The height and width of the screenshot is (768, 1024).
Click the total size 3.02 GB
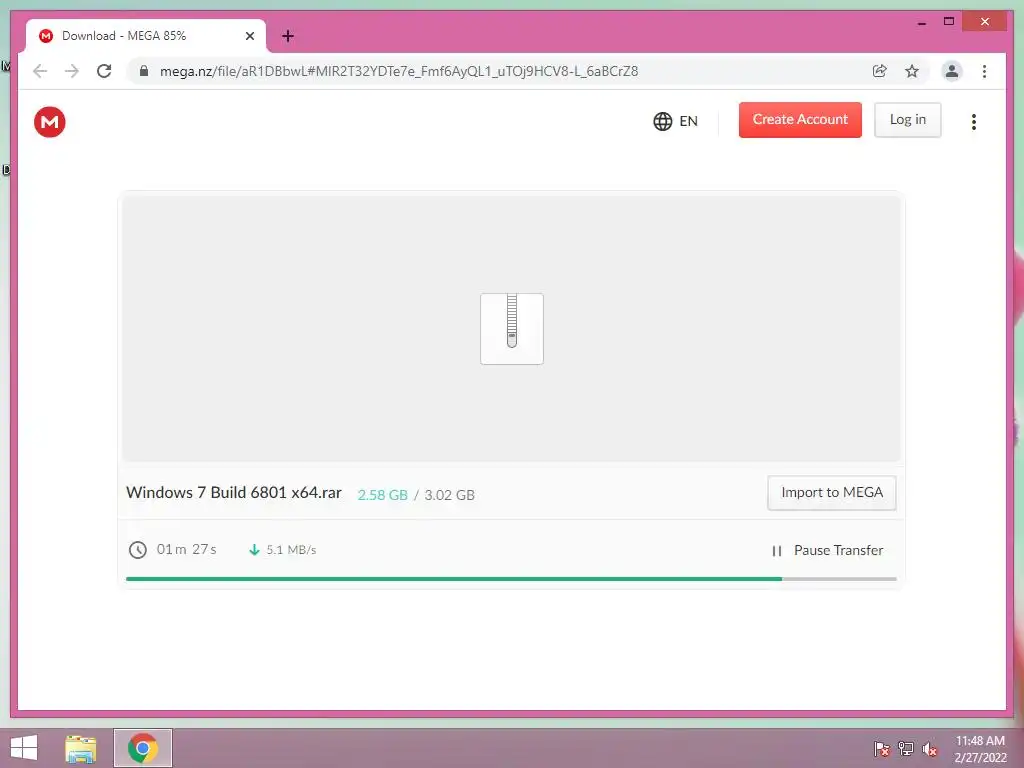pos(449,495)
